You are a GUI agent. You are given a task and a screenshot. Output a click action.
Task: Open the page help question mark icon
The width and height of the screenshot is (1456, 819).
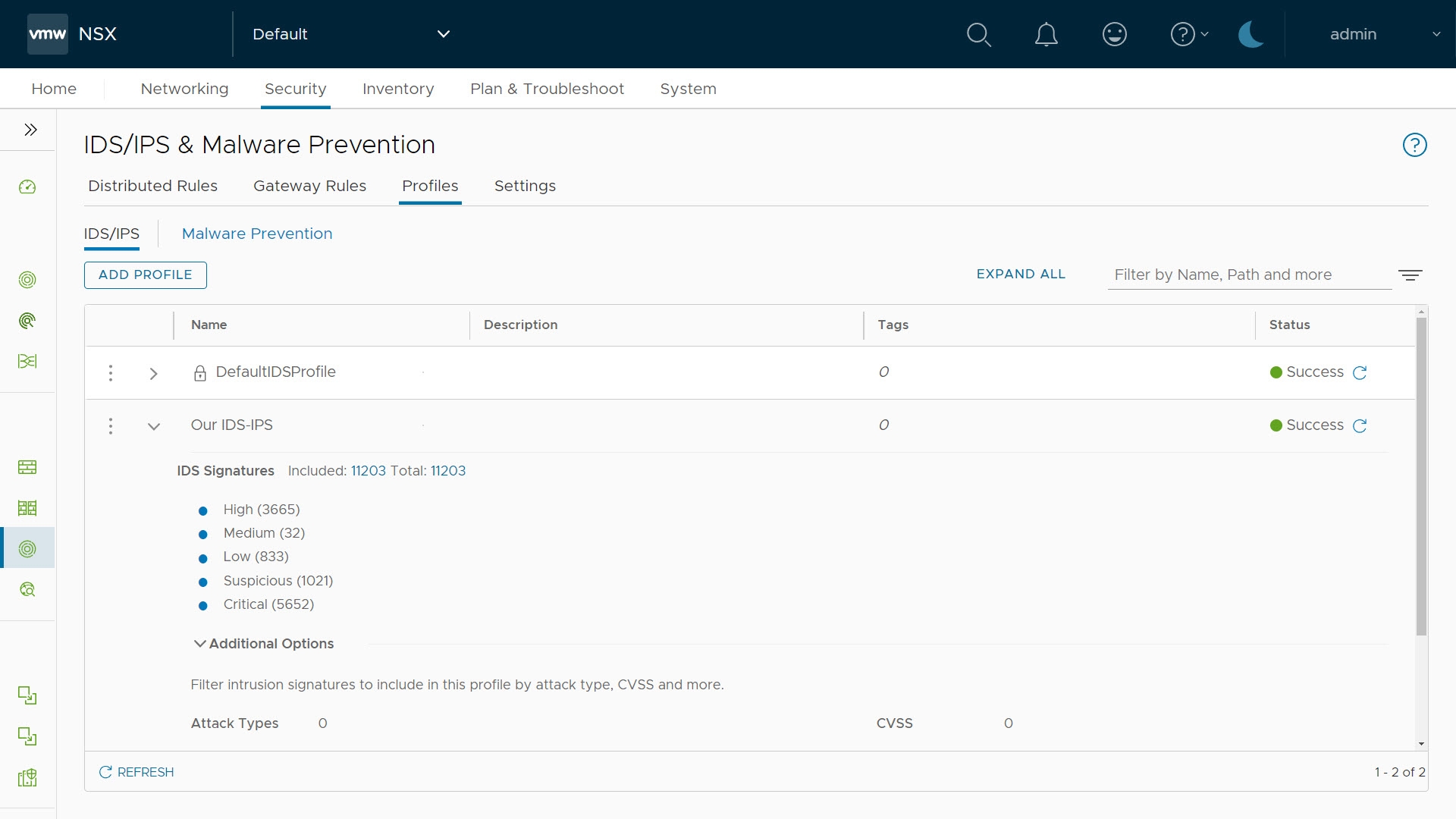point(1414,145)
